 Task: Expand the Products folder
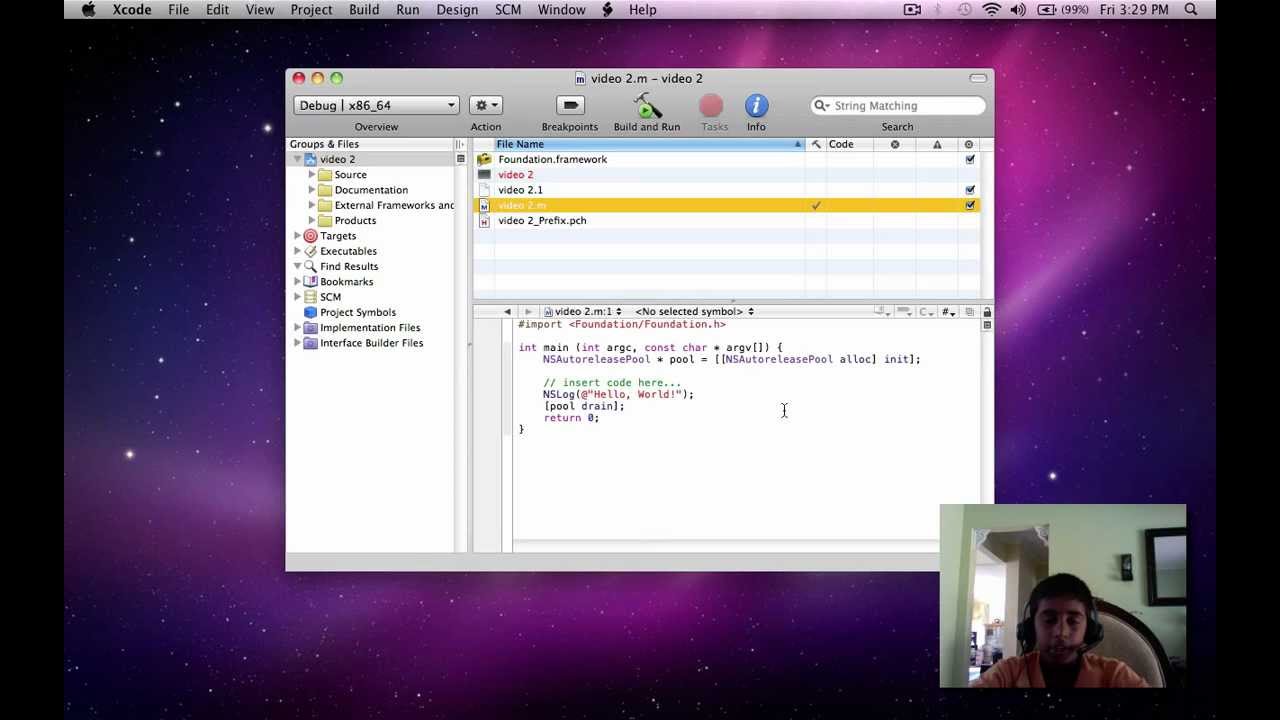312,220
